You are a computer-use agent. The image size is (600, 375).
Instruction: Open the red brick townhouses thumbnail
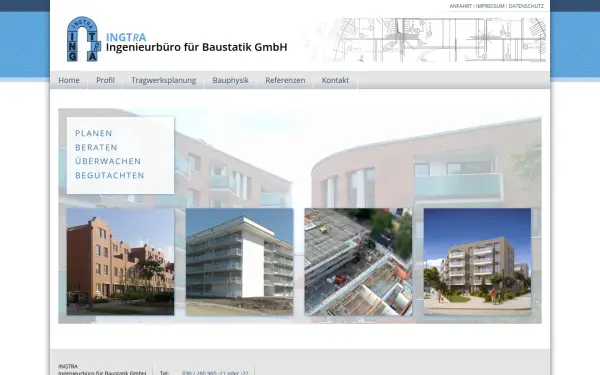tap(120, 262)
